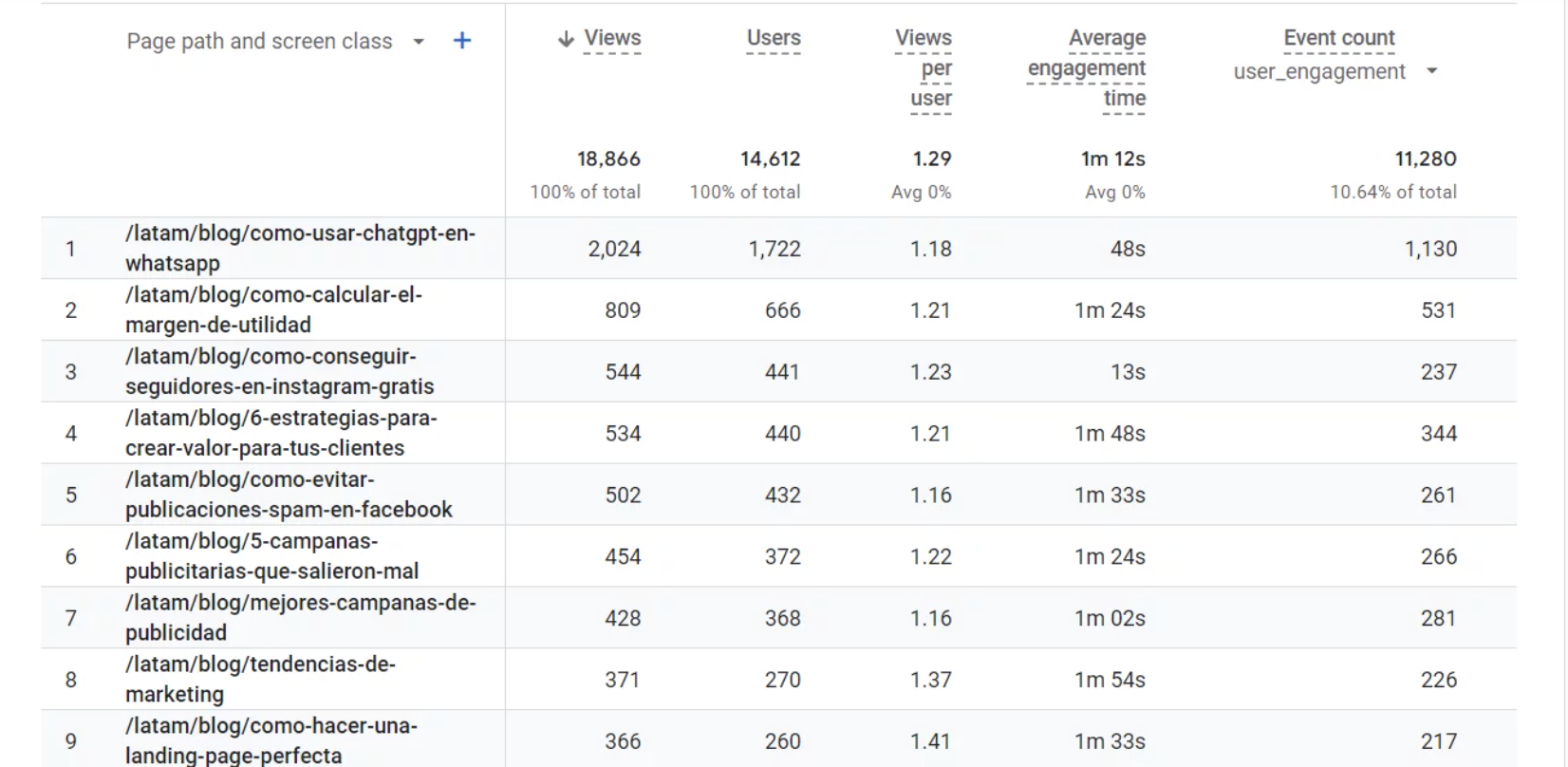Viewport: 1568px width, 767px height.
Task: Sort by Average engagement time header
Action: [1087, 67]
